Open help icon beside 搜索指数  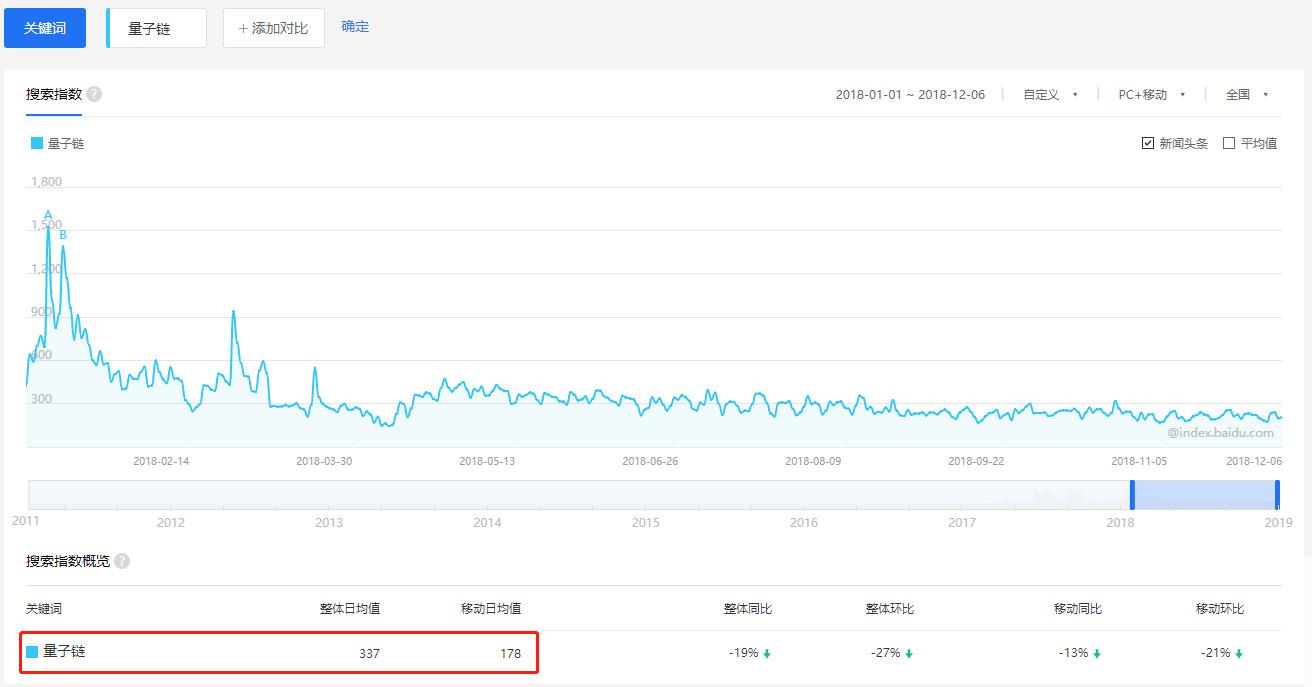pyautogui.click(x=94, y=94)
